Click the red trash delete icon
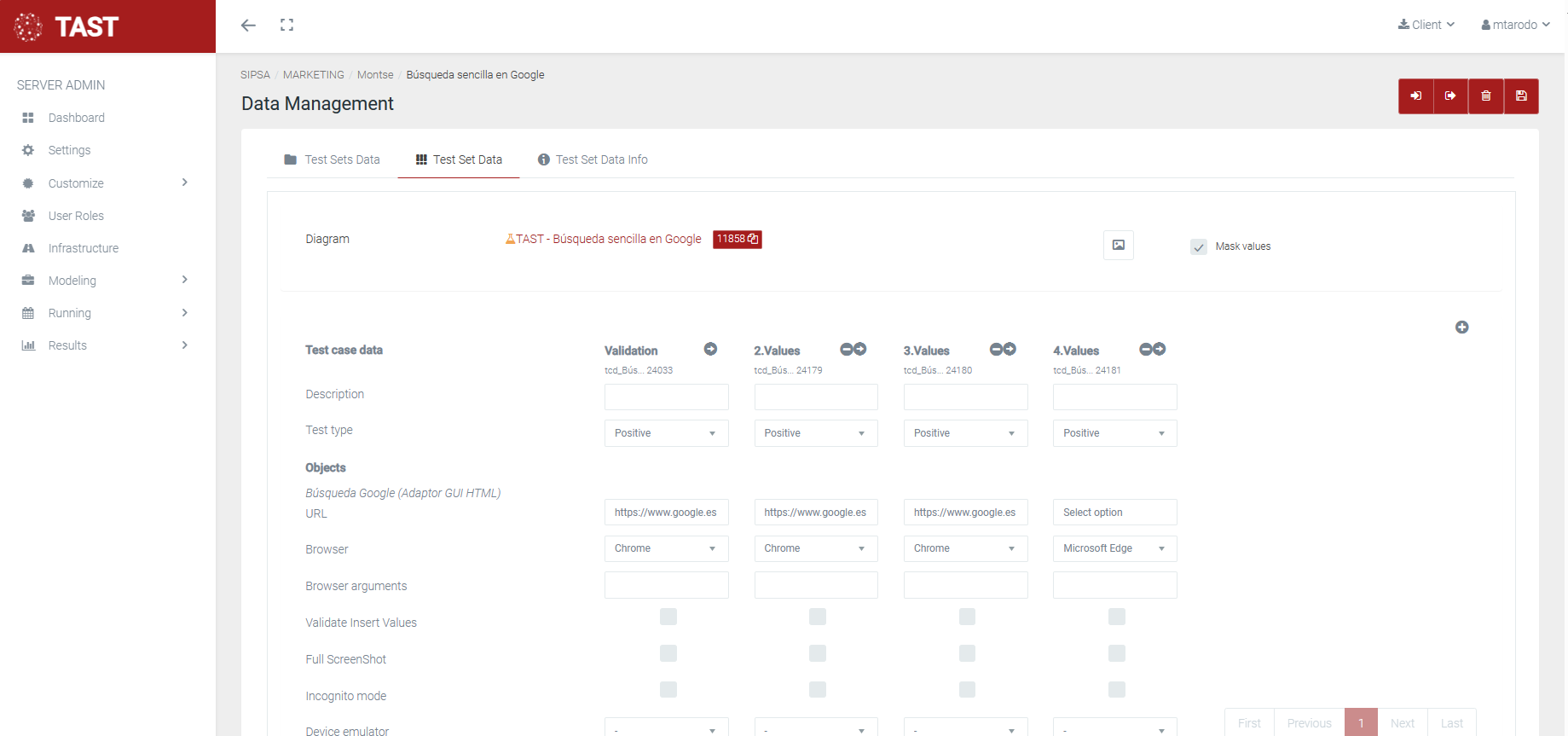The height and width of the screenshot is (736, 1568). pos(1485,96)
